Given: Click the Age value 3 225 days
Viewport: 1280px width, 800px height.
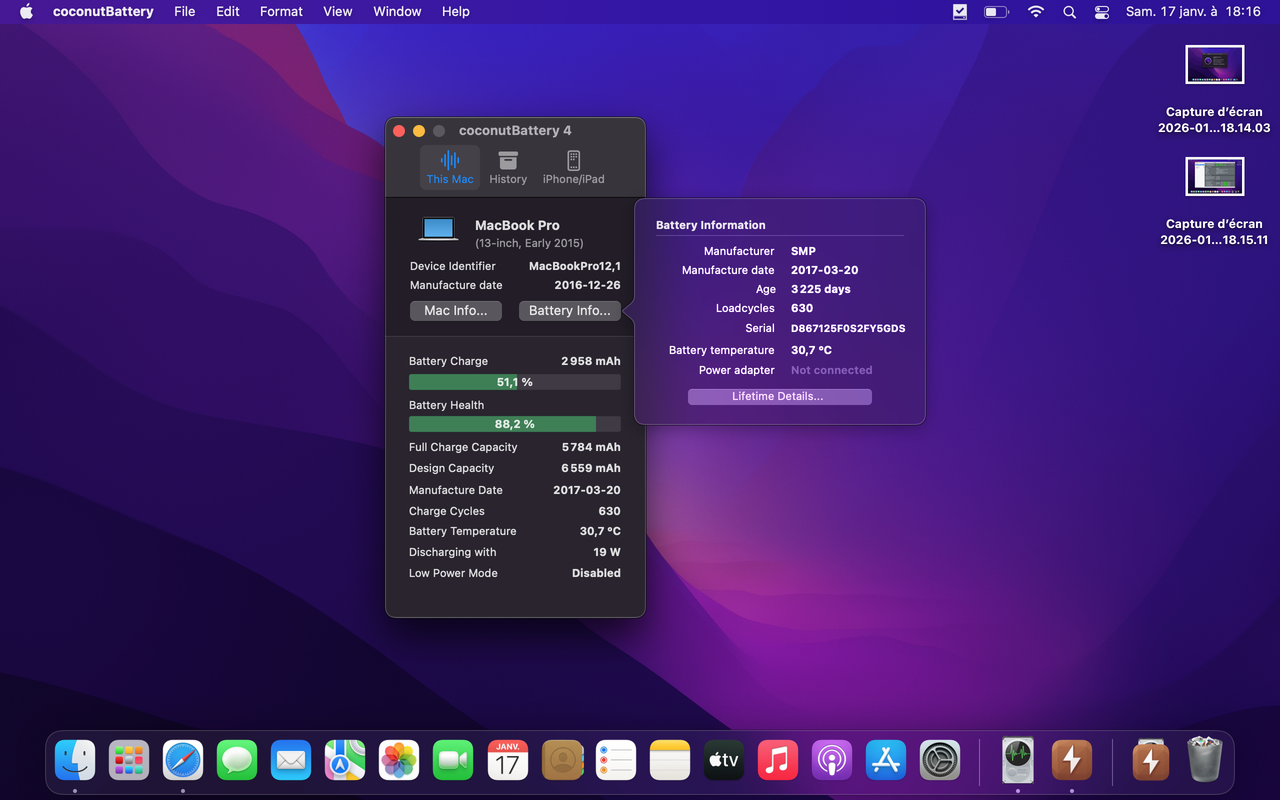Looking at the screenshot, I should click(x=821, y=289).
